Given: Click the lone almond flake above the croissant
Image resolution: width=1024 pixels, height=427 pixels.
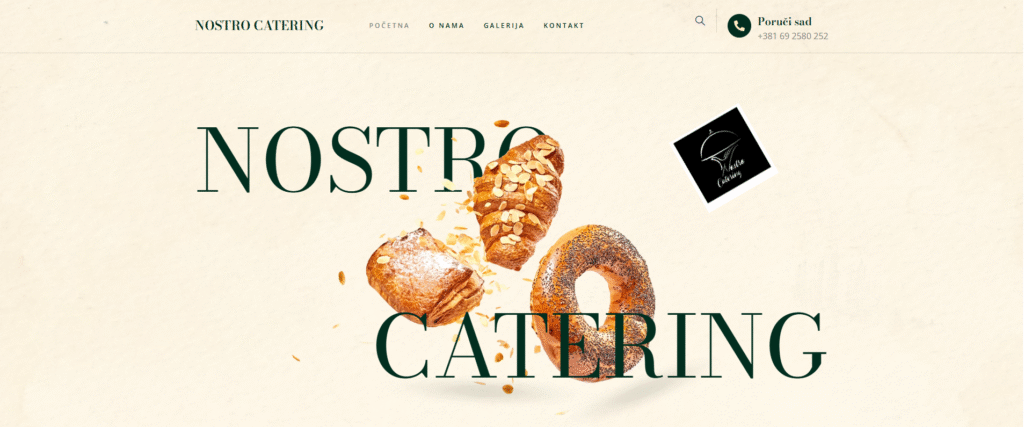Looking at the screenshot, I should click(501, 123).
